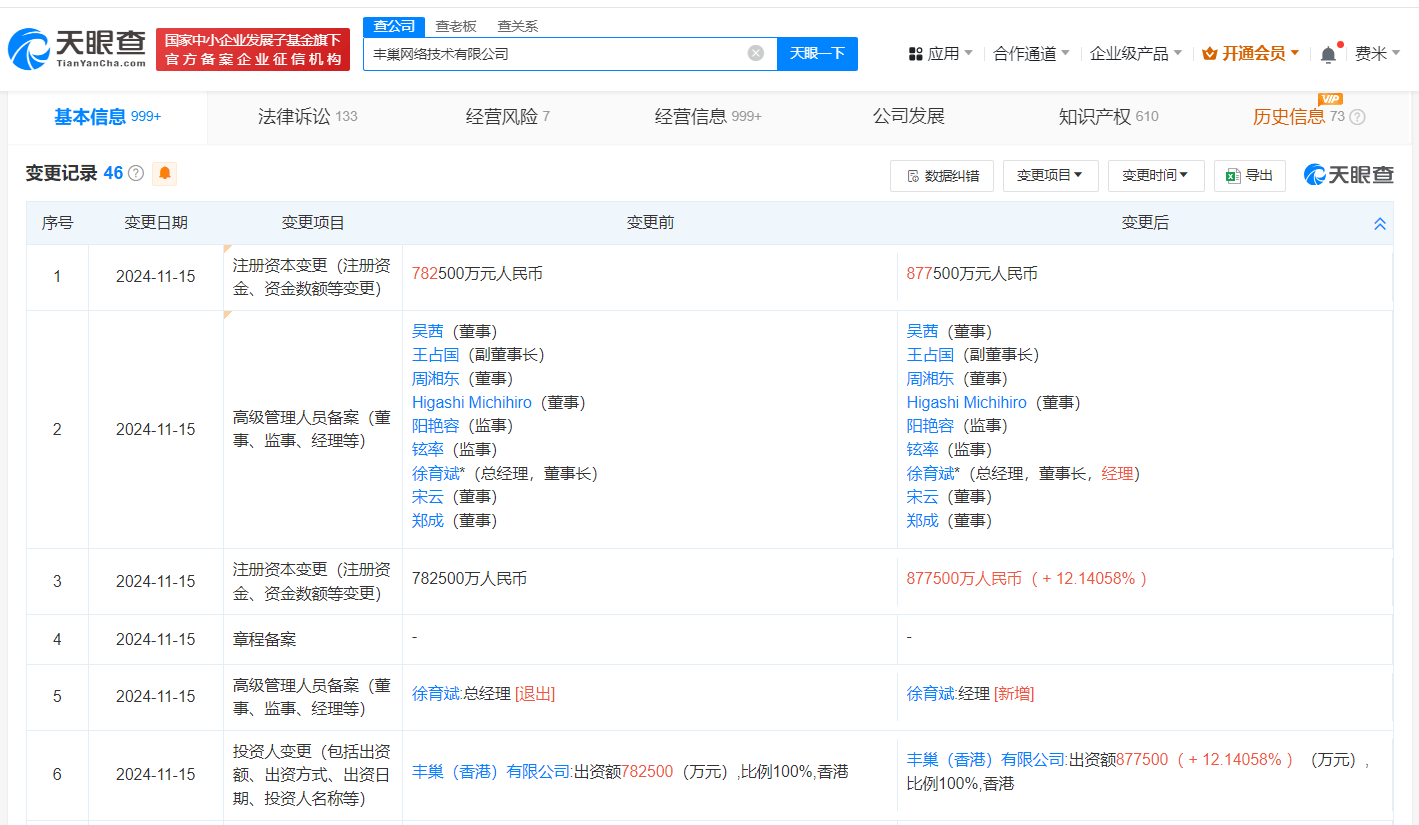
Task: Clear the search box with the X icon
Action: click(x=756, y=53)
